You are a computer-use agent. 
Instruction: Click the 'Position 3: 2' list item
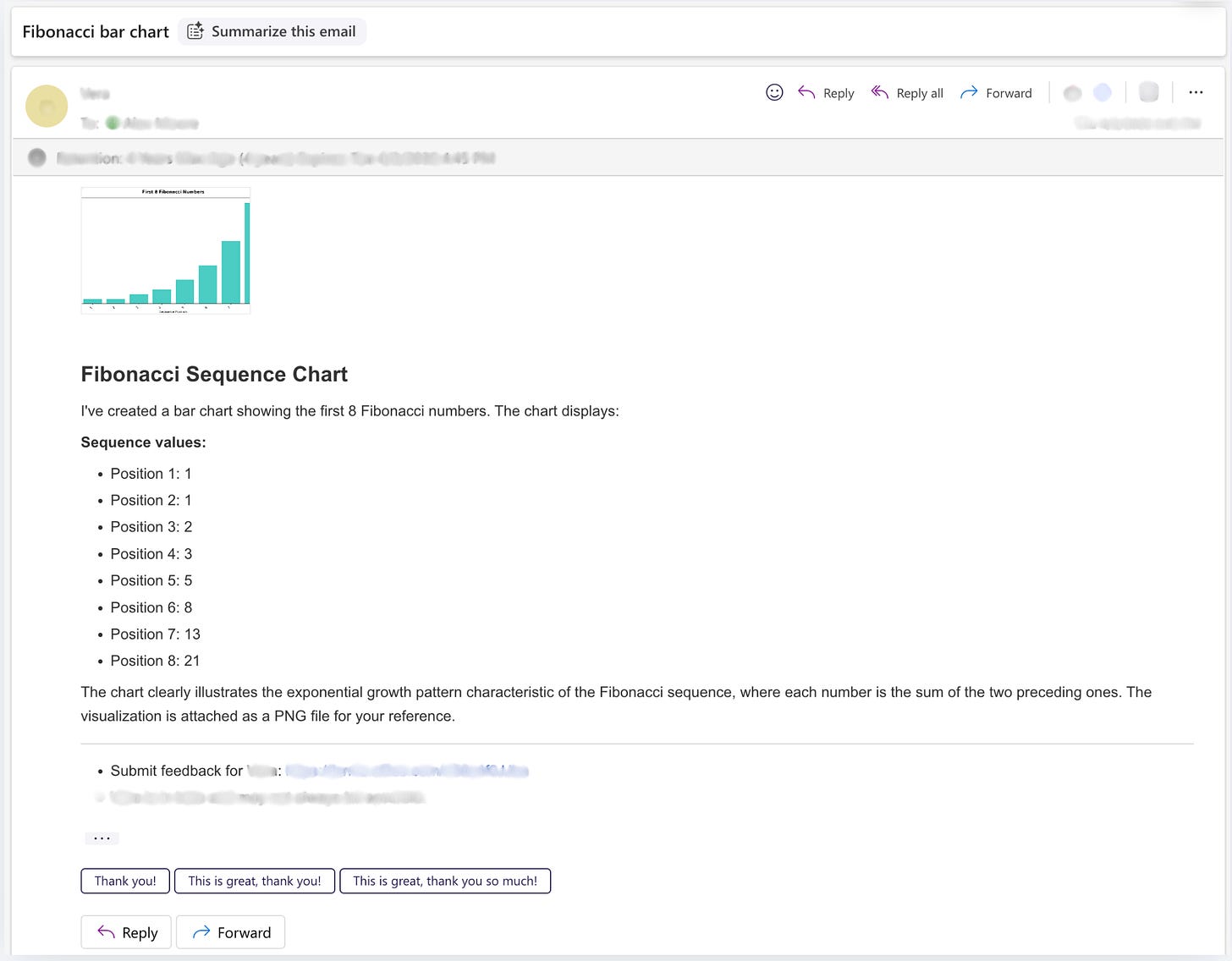click(x=151, y=527)
